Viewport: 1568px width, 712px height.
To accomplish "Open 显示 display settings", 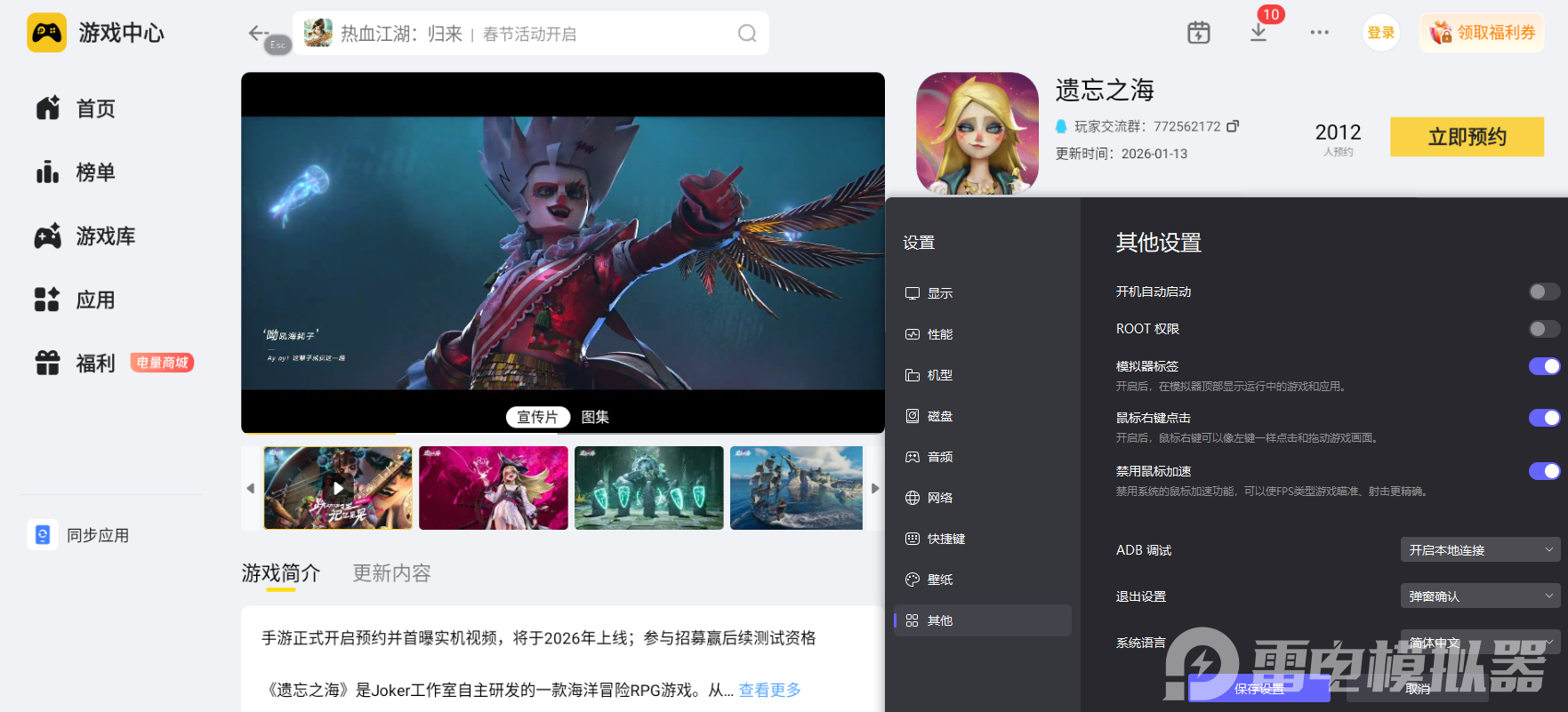I will tap(983, 293).
